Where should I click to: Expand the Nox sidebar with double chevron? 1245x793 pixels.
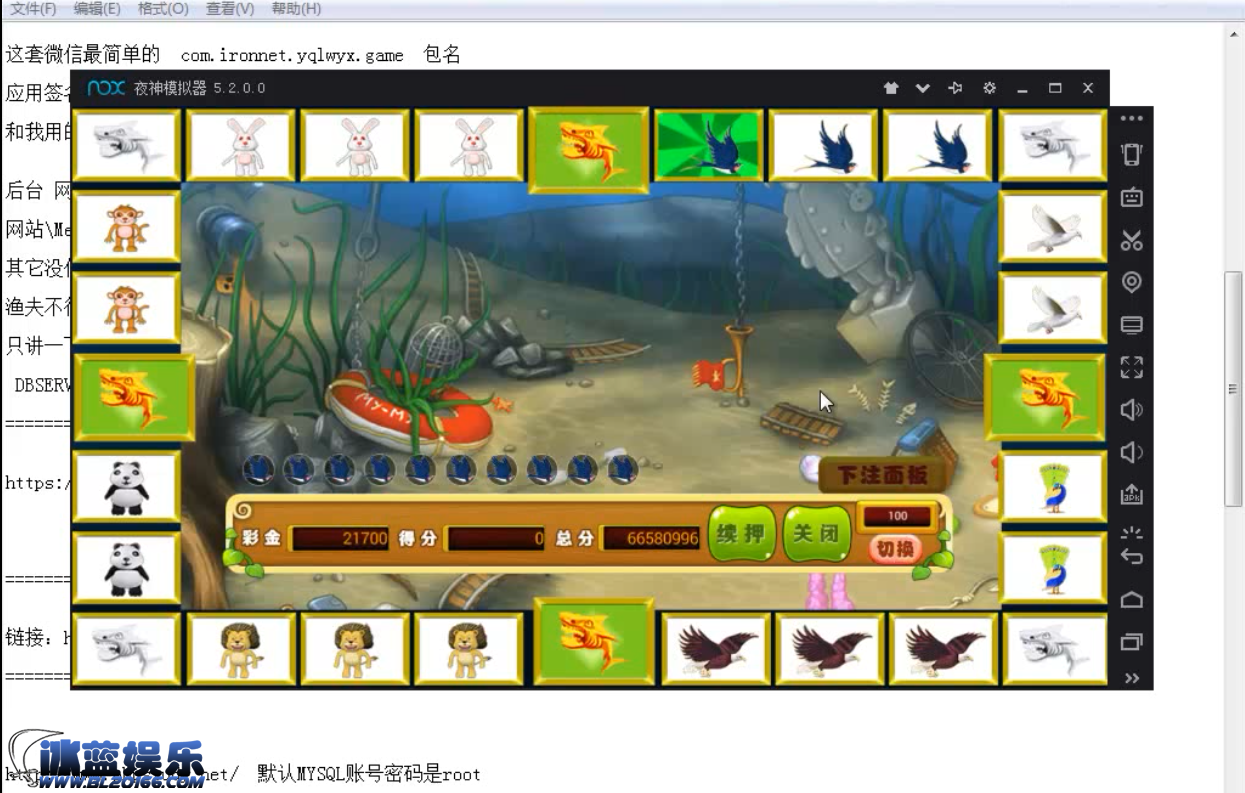tap(1131, 678)
